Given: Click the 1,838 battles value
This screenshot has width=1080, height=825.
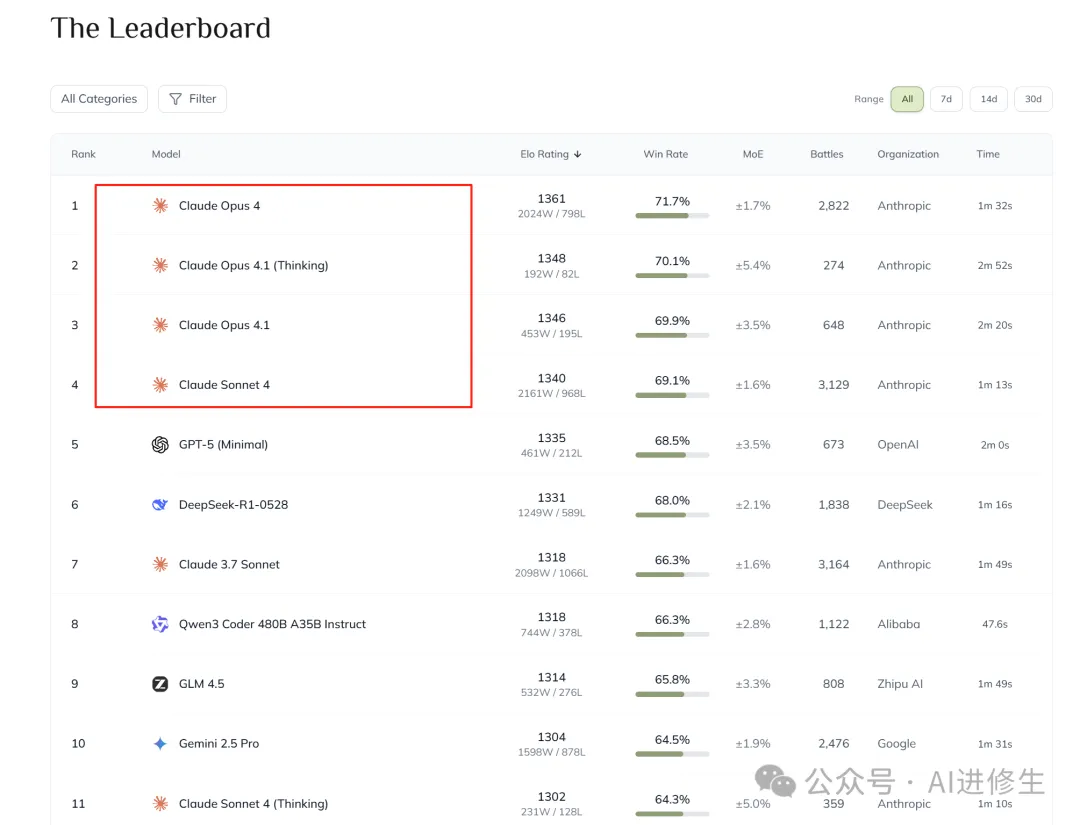Looking at the screenshot, I should 833,504.
